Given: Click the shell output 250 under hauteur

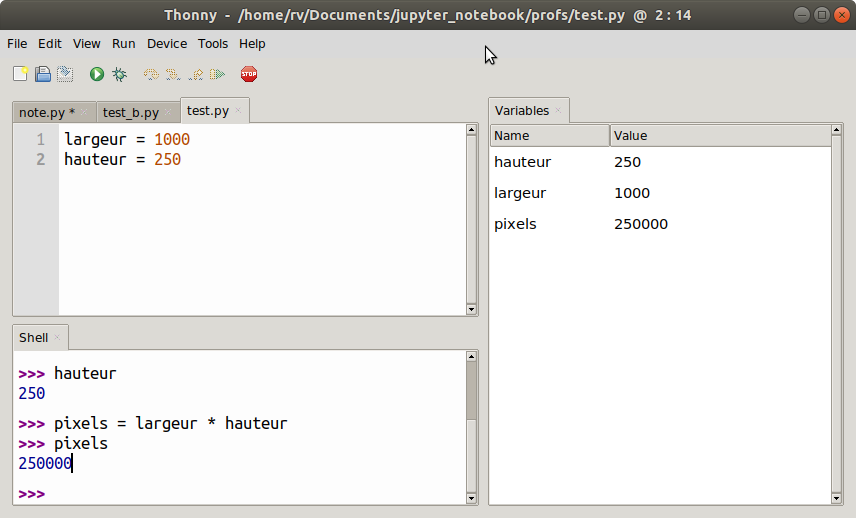Looking at the screenshot, I should pyautogui.click(x=32, y=394).
